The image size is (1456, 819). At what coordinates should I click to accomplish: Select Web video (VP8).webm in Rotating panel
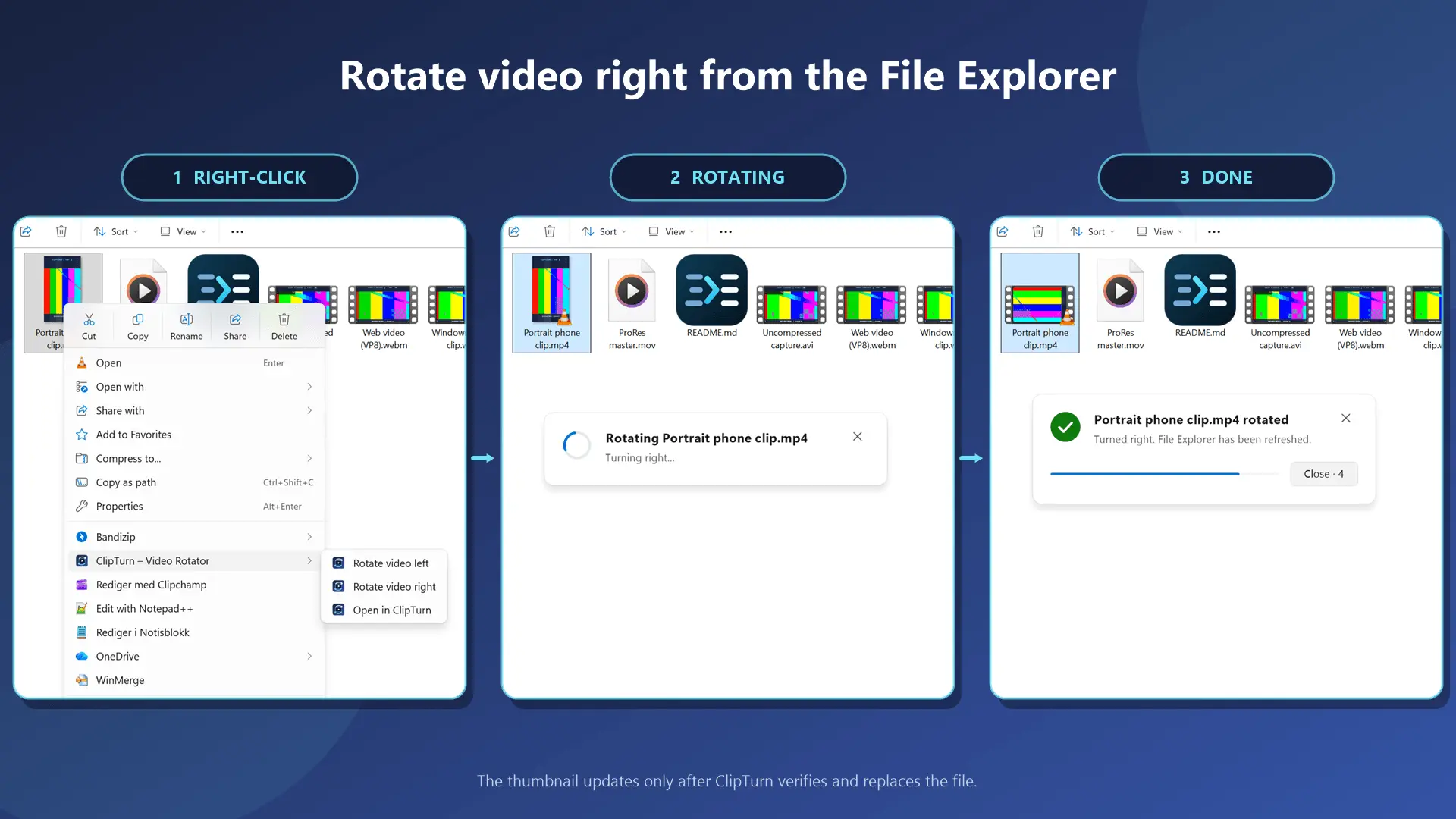871,317
